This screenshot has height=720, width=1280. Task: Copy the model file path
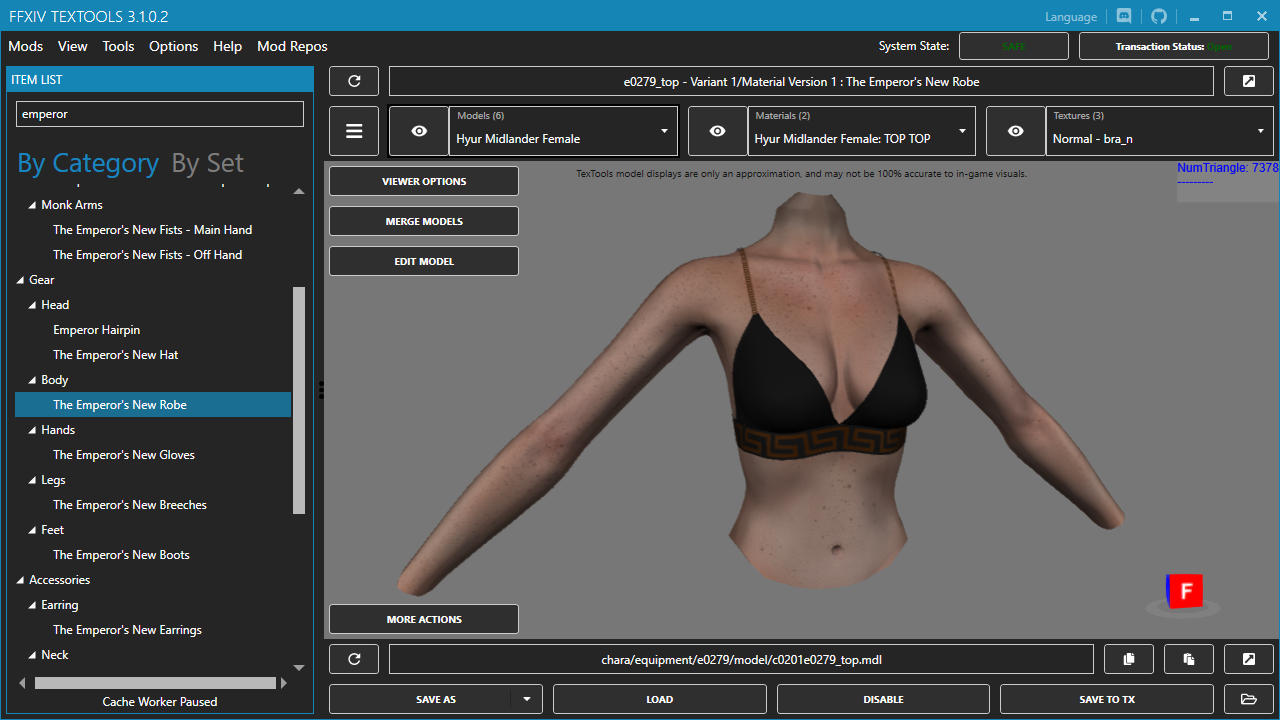click(1129, 659)
